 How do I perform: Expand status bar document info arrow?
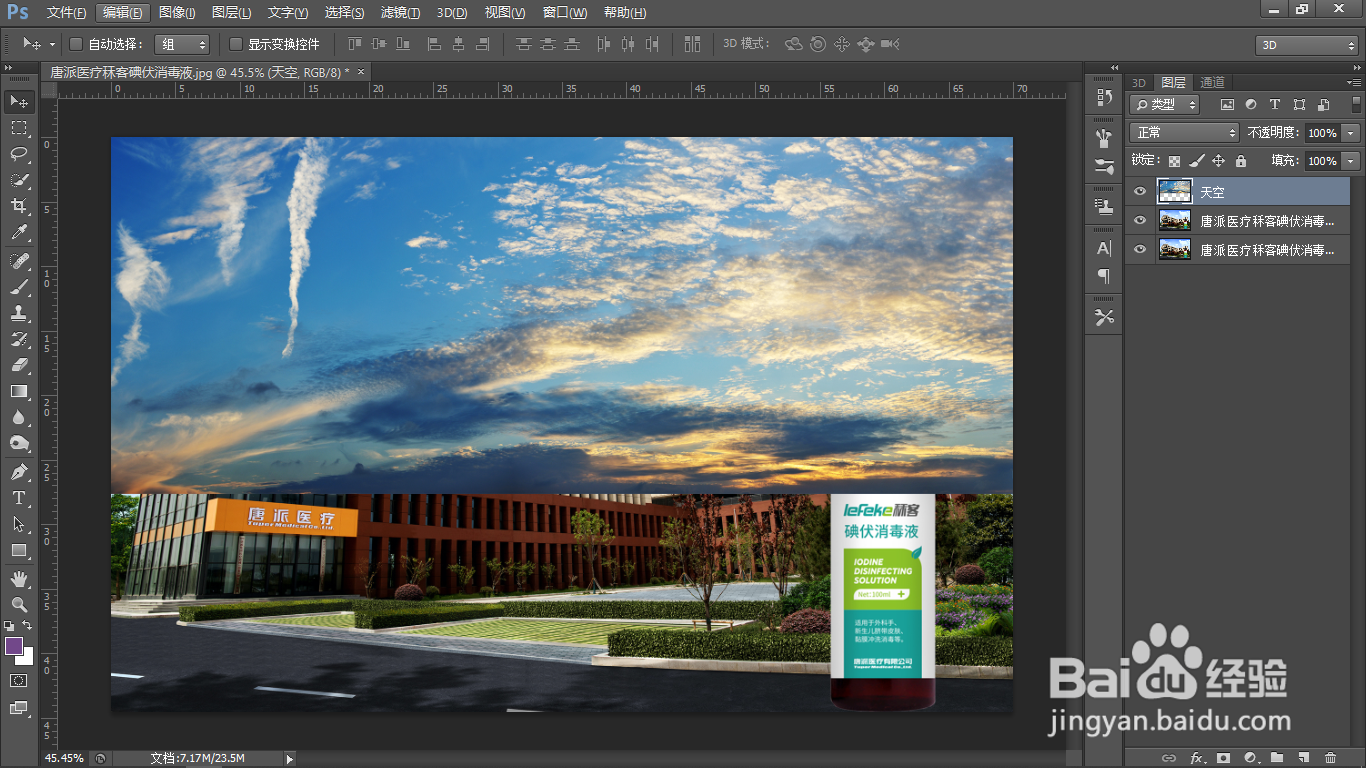(290, 759)
